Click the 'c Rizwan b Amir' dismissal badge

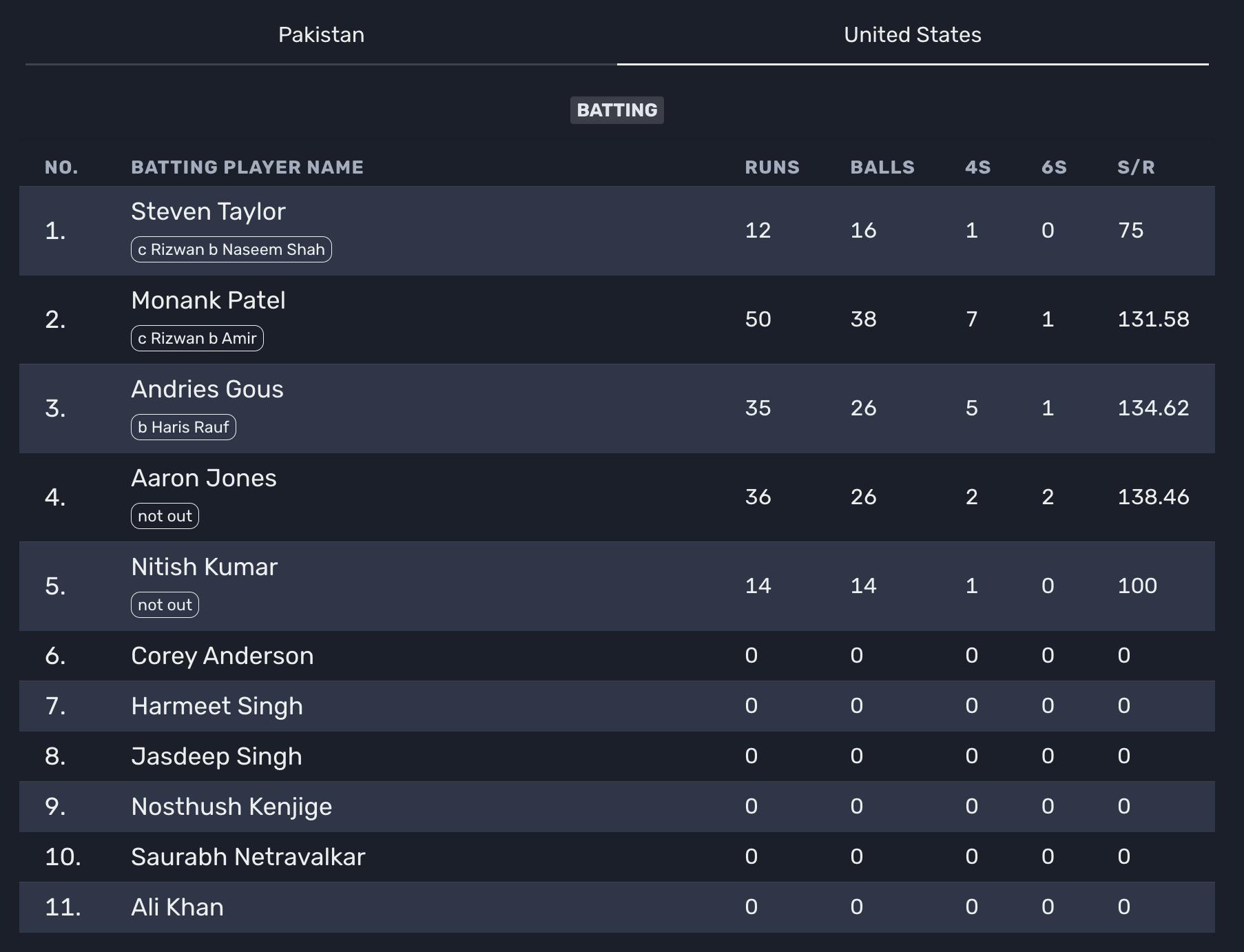pyautogui.click(x=197, y=338)
